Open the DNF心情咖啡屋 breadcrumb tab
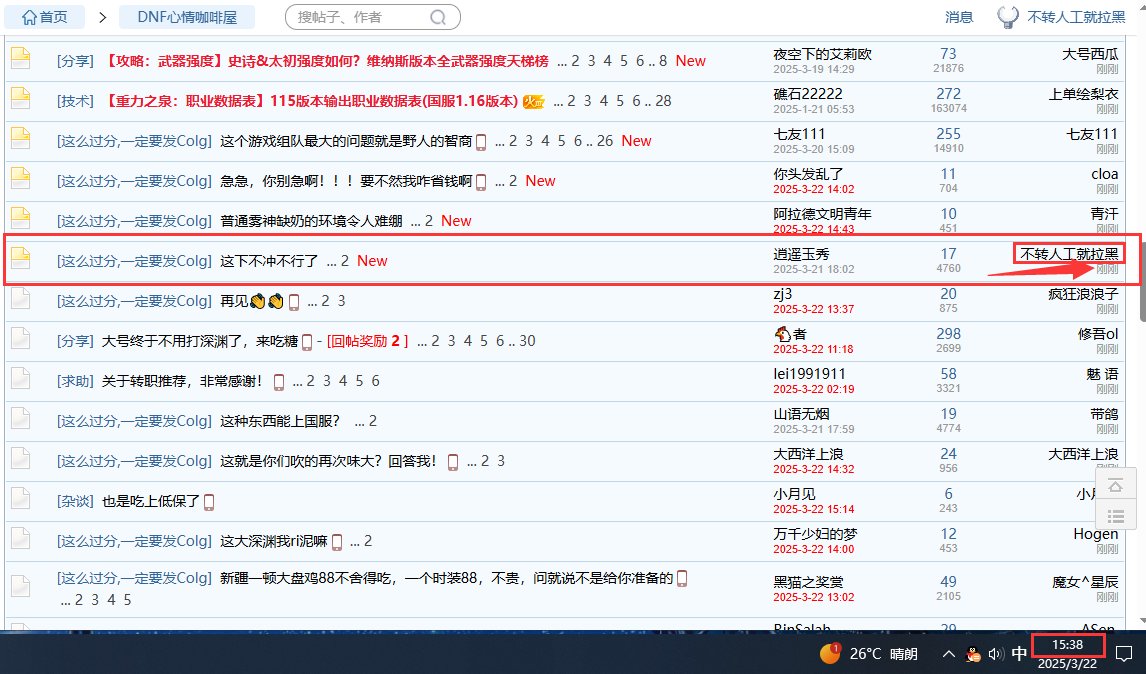The height and width of the screenshot is (674, 1146). [x=187, y=17]
